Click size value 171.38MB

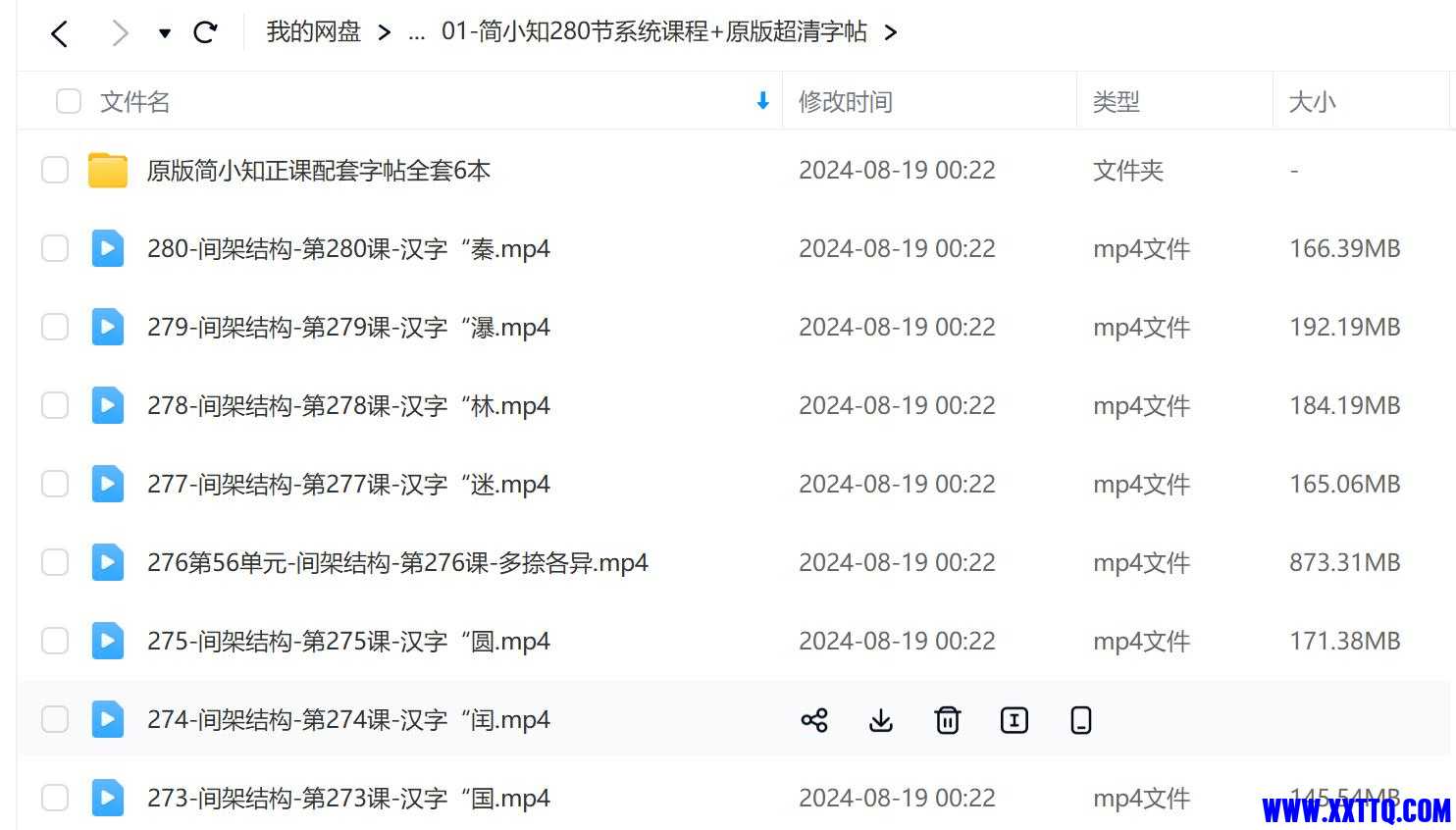[x=1345, y=642]
